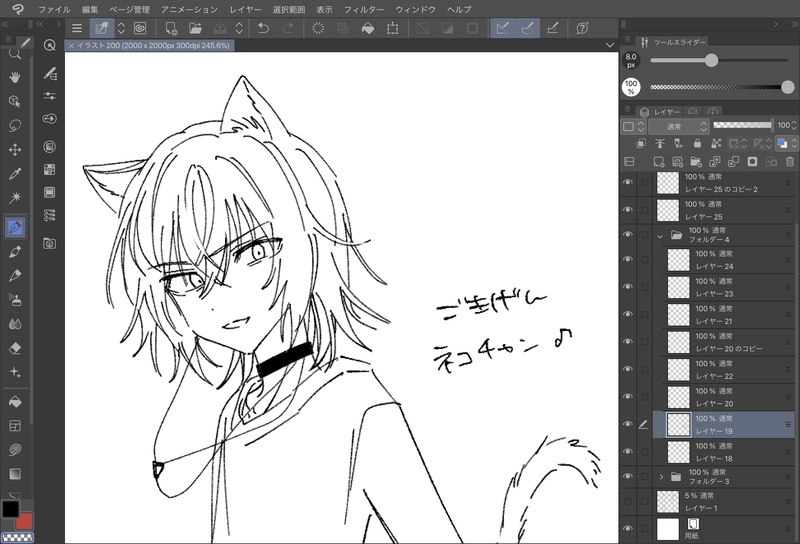Select the Eyedropper tool

(15, 174)
